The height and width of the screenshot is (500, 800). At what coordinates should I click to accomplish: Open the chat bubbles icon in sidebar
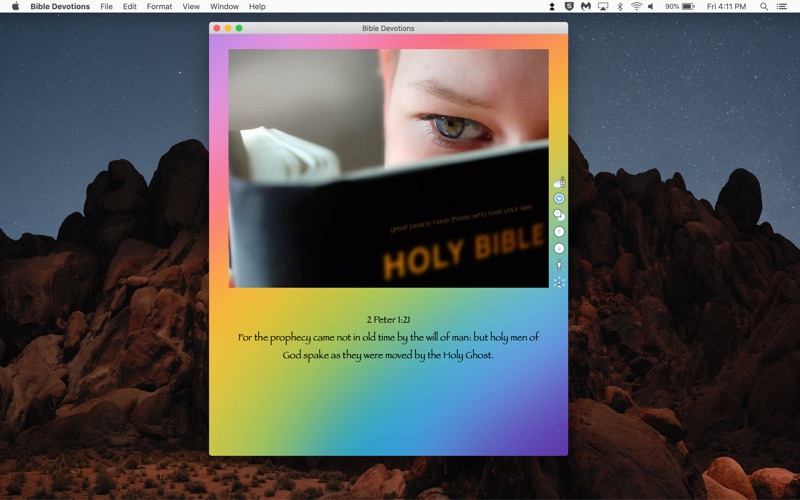[x=559, y=215]
